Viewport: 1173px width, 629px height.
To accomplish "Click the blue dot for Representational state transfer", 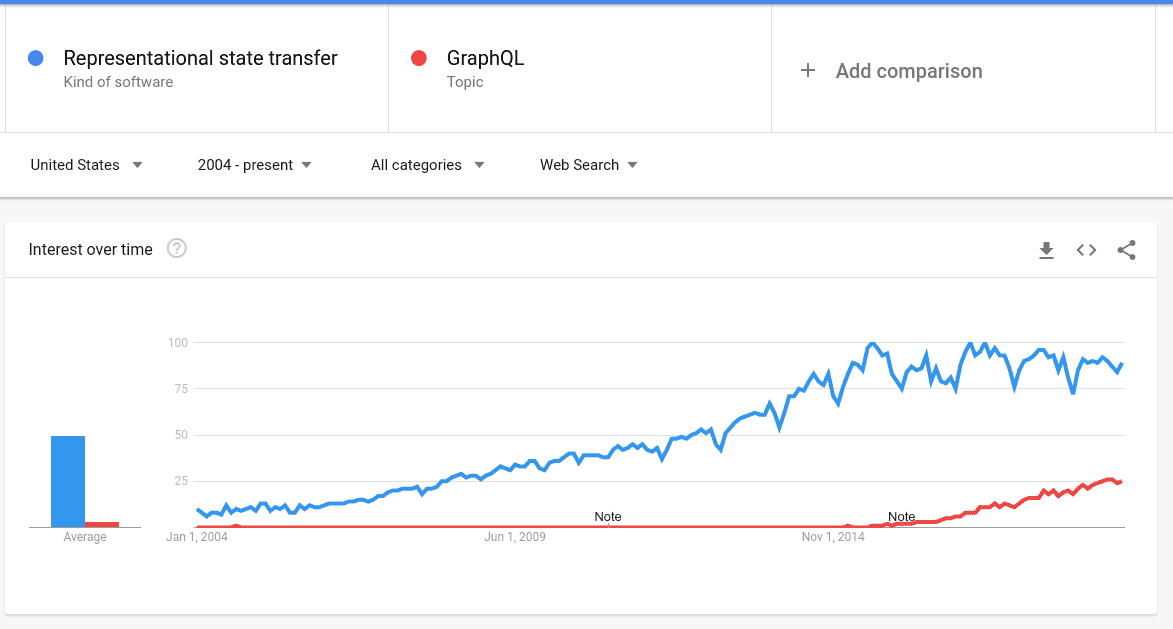I will pyautogui.click(x=36, y=58).
